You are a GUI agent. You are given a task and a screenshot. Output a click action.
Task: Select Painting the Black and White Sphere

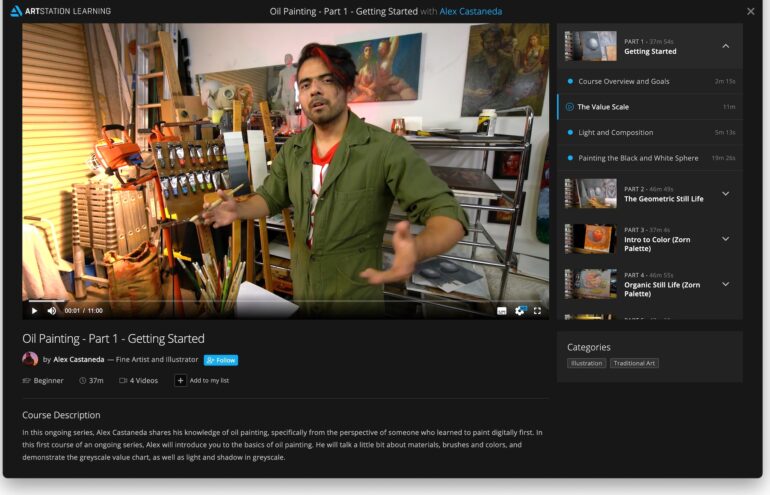coord(650,158)
